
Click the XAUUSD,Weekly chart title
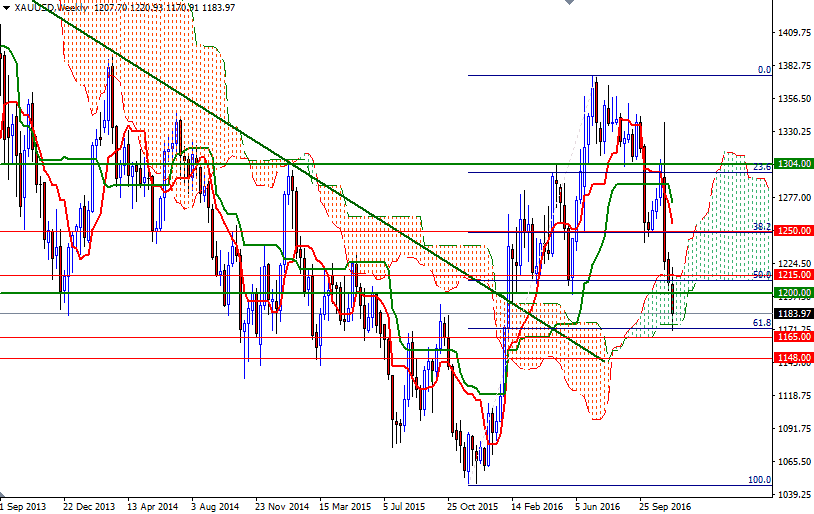[x=46, y=8]
